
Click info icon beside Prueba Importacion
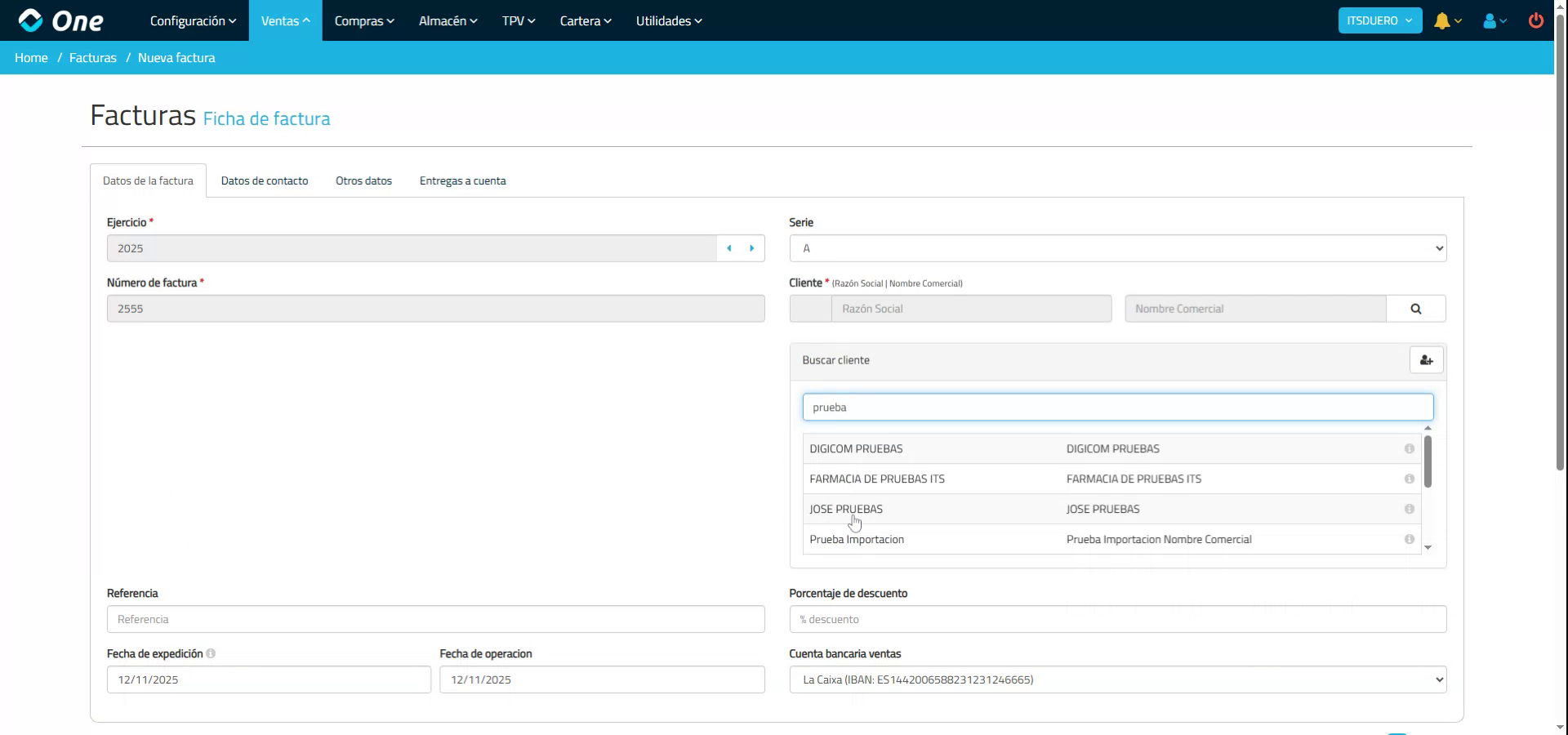1410,539
